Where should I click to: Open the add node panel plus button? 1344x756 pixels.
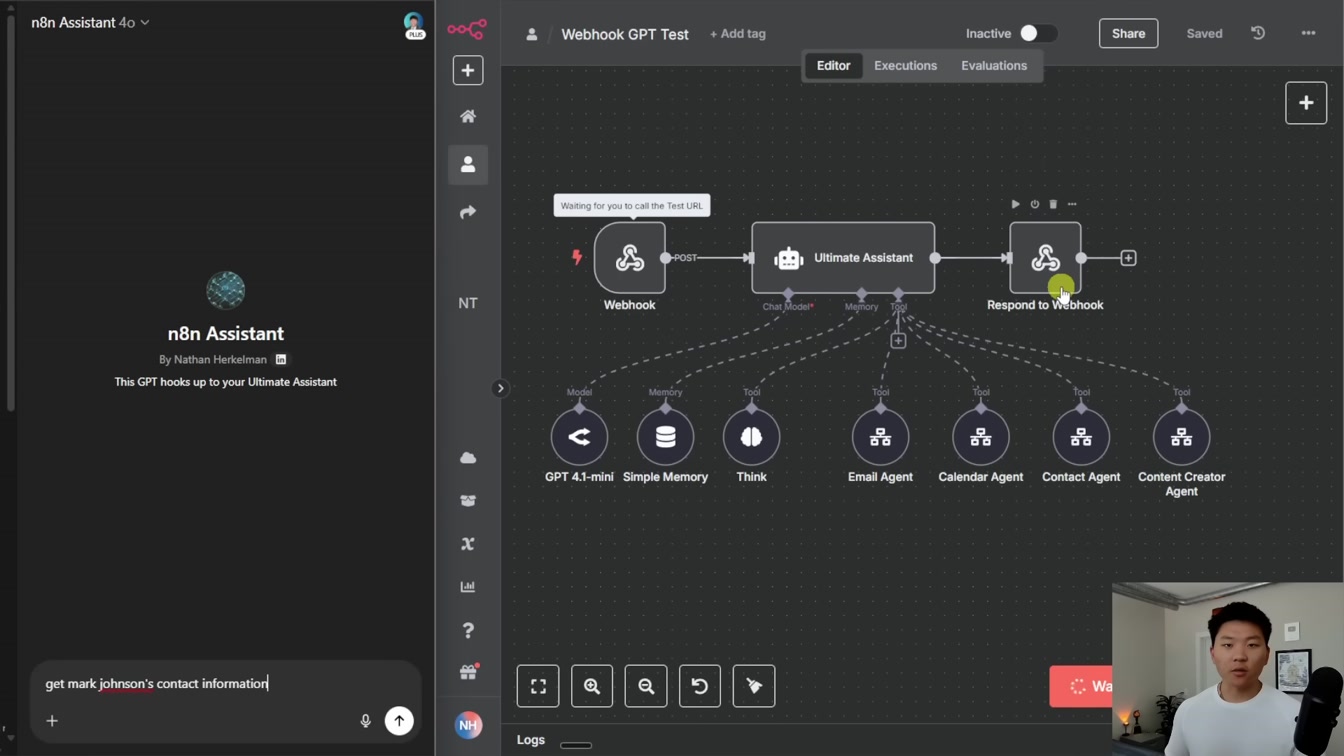1306,103
